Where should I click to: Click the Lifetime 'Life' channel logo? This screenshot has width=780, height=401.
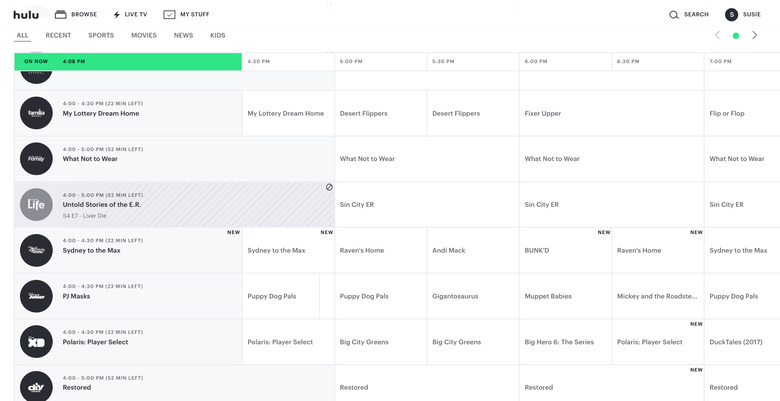36,204
